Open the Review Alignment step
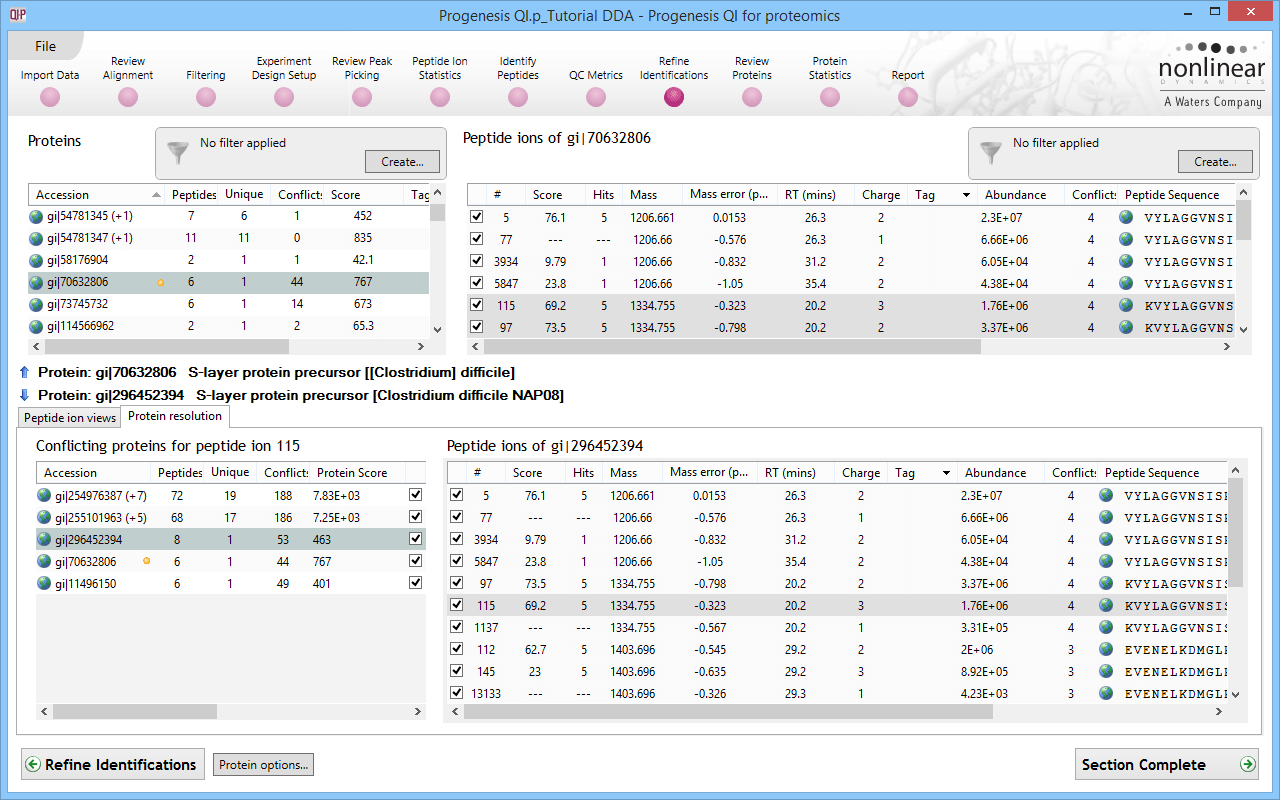The width and height of the screenshot is (1280, 800). click(128, 97)
